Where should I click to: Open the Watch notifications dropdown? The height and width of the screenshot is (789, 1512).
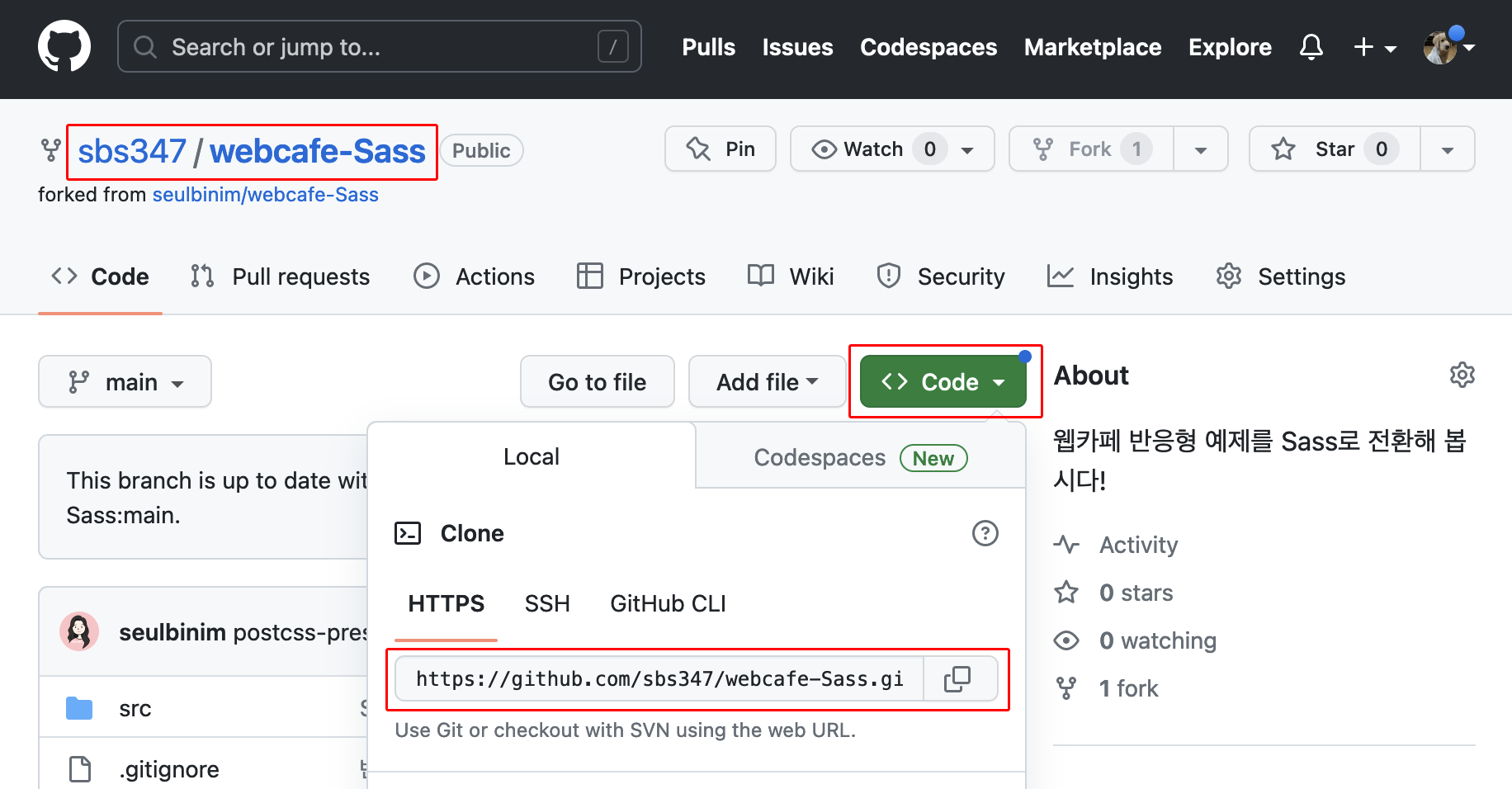[892, 149]
